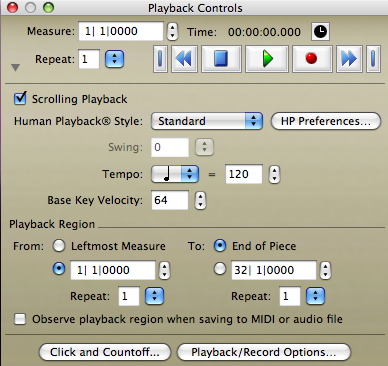Click the Tempo 120 input field
This screenshot has width=388, height=366.
point(244,174)
